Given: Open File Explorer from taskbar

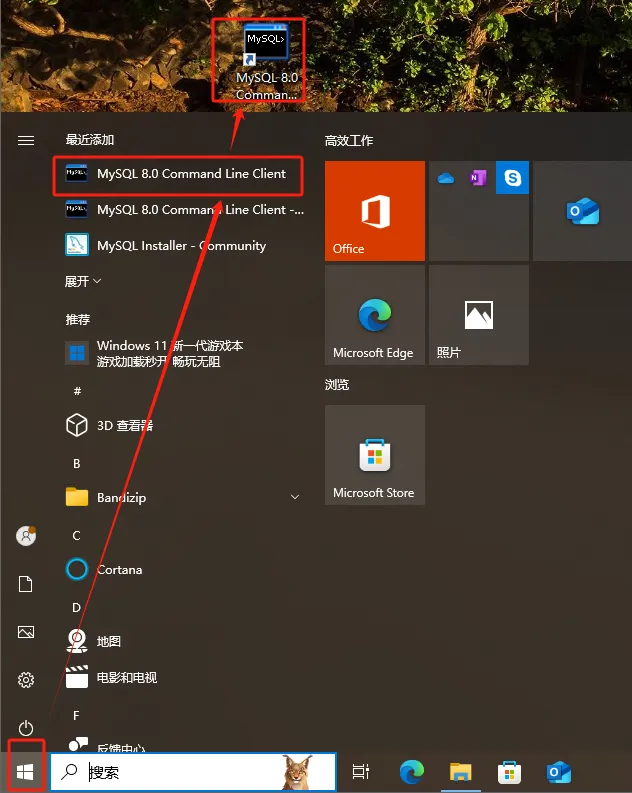Looking at the screenshot, I should tap(461, 772).
